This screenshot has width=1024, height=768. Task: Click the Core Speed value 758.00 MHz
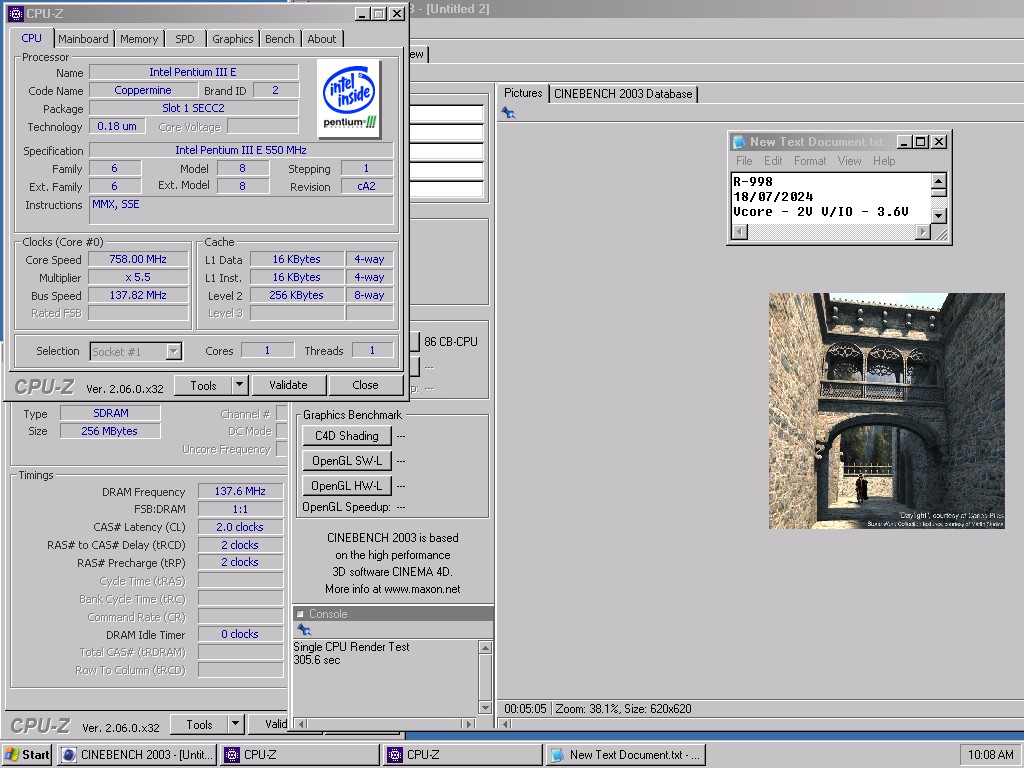(138, 259)
